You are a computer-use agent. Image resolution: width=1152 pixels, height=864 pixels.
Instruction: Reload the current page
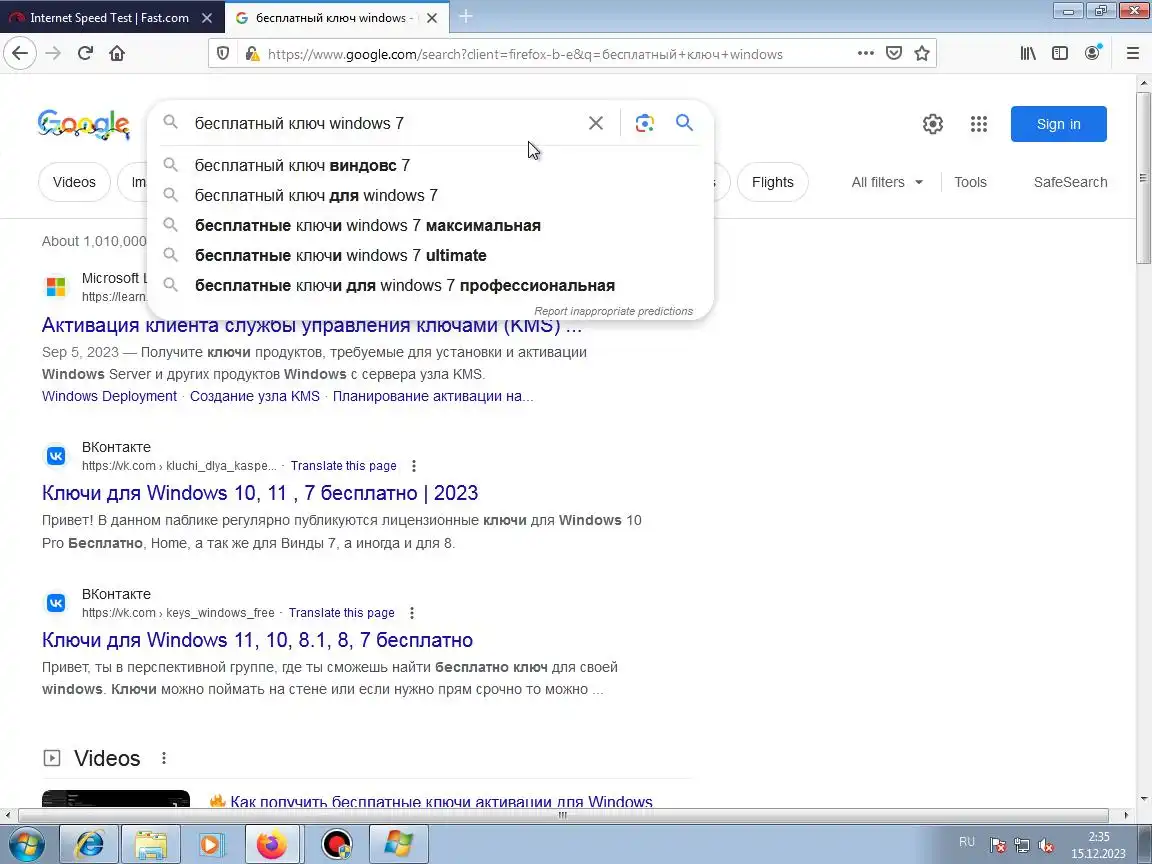coord(85,54)
